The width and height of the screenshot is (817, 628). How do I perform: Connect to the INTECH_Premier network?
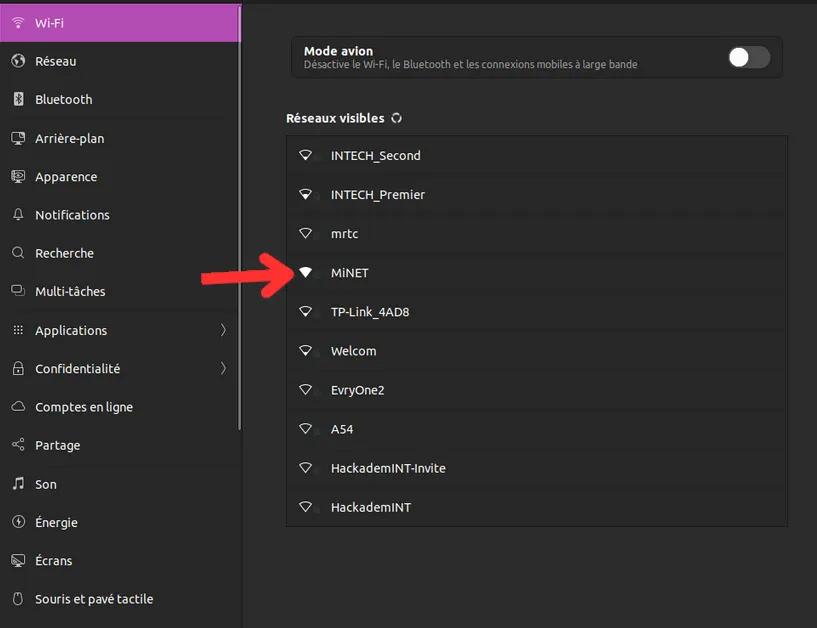tap(537, 194)
